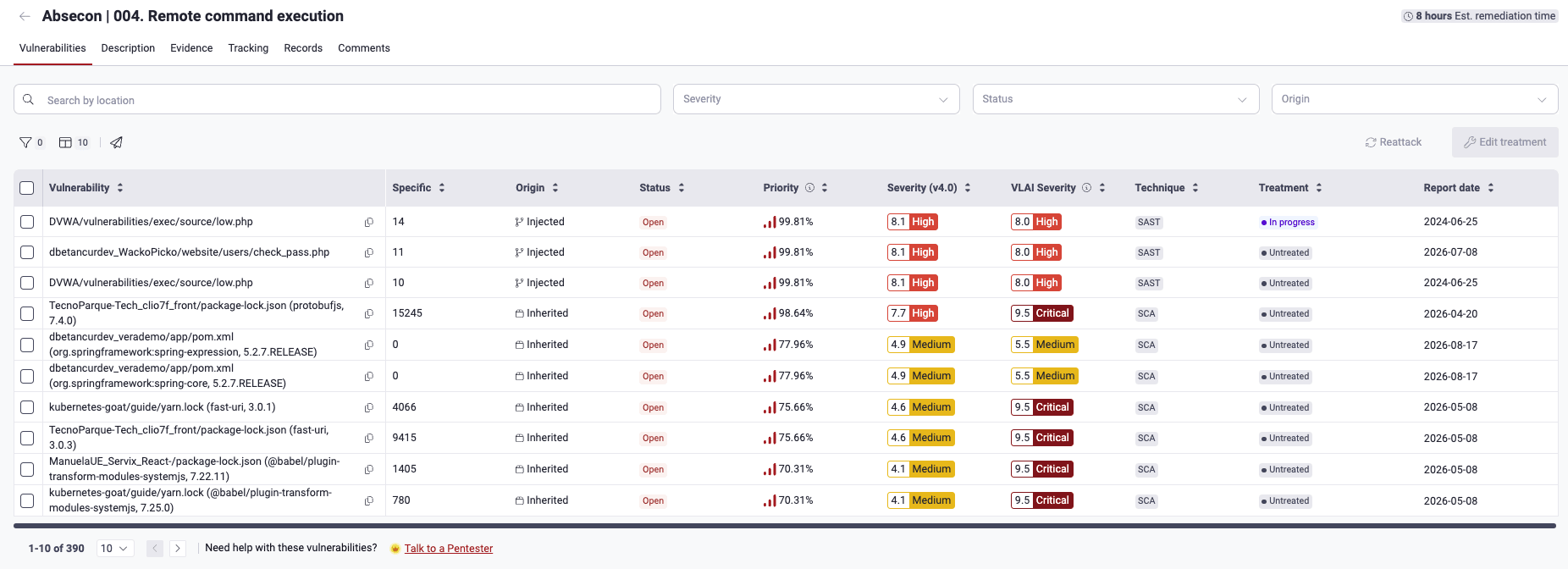Click the Reattack button
This screenshot has width=1568, height=569.
1394,142
